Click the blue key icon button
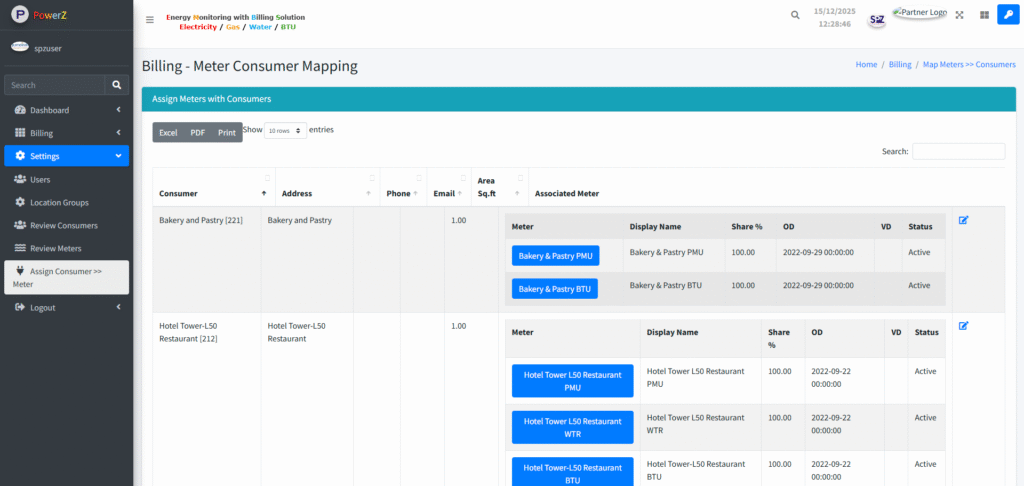Viewport: 1024px width, 486px height. coord(1007,15)
